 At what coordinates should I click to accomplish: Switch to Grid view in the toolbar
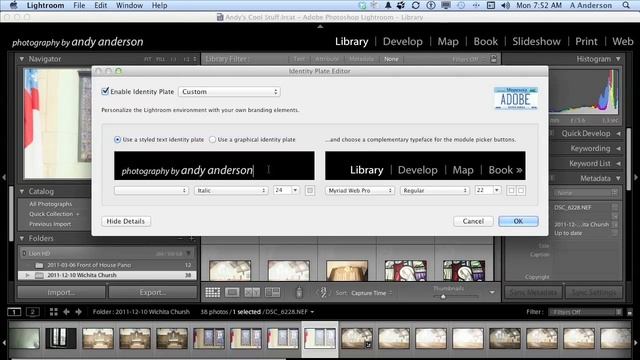pos(212,292)
